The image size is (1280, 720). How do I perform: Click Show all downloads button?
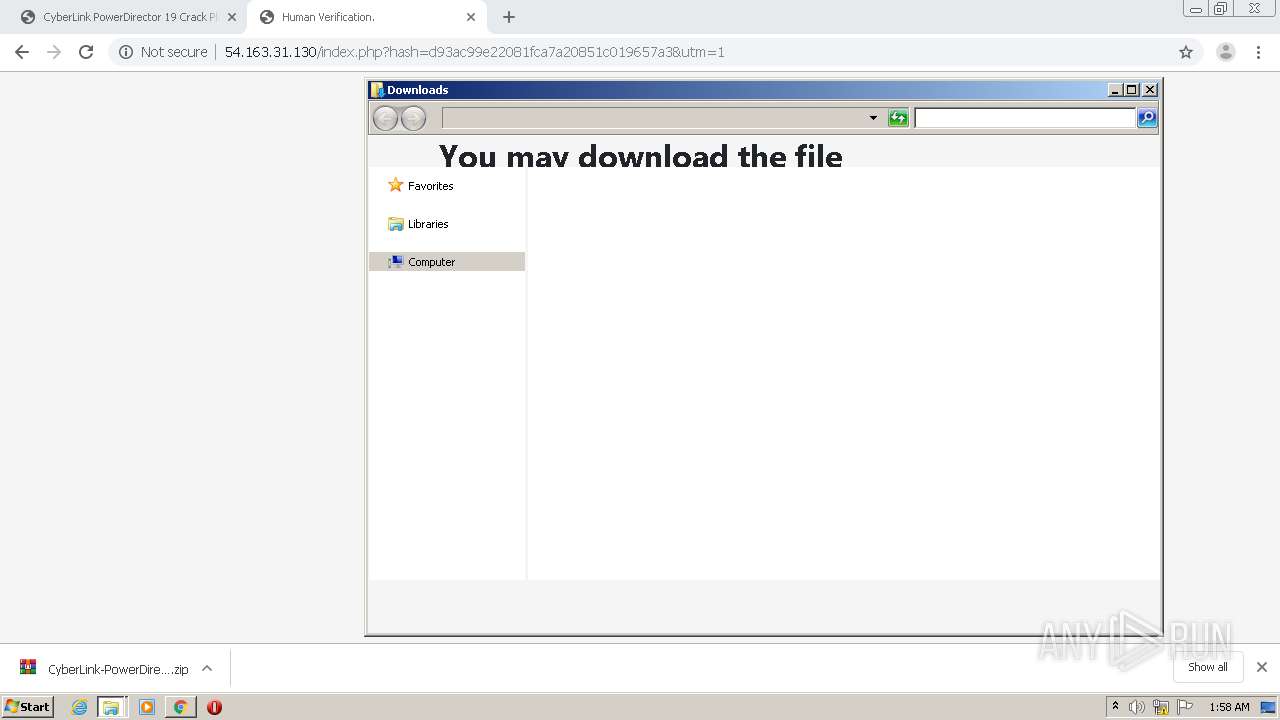1208,667
